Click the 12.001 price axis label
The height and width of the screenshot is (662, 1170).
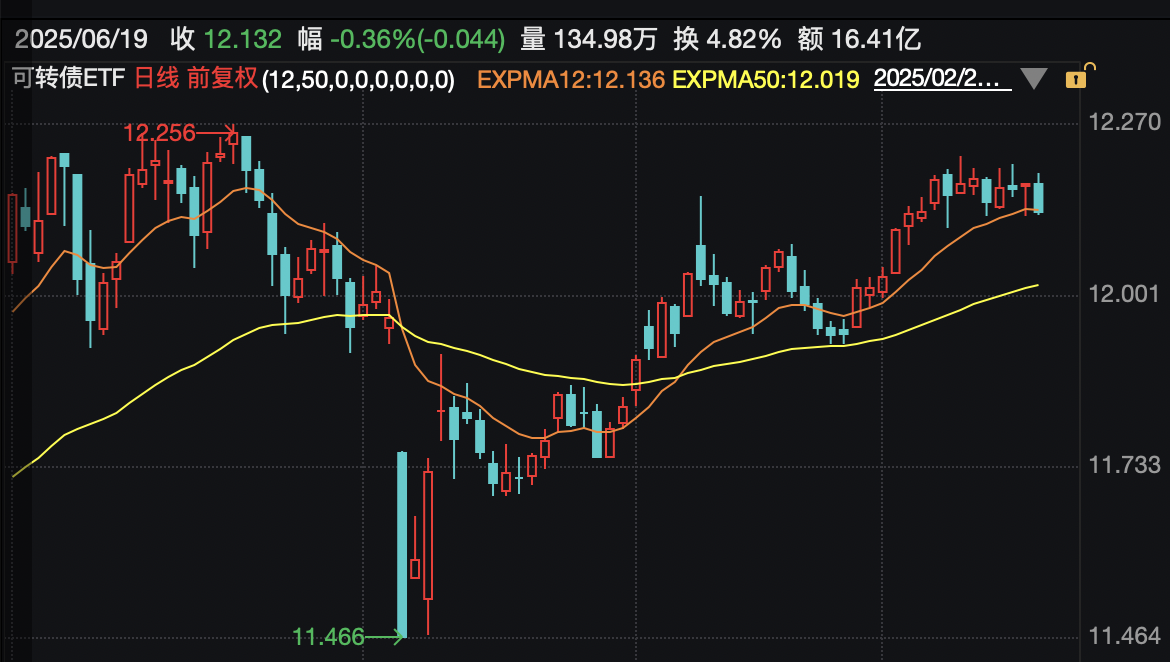click(1124, 294)
